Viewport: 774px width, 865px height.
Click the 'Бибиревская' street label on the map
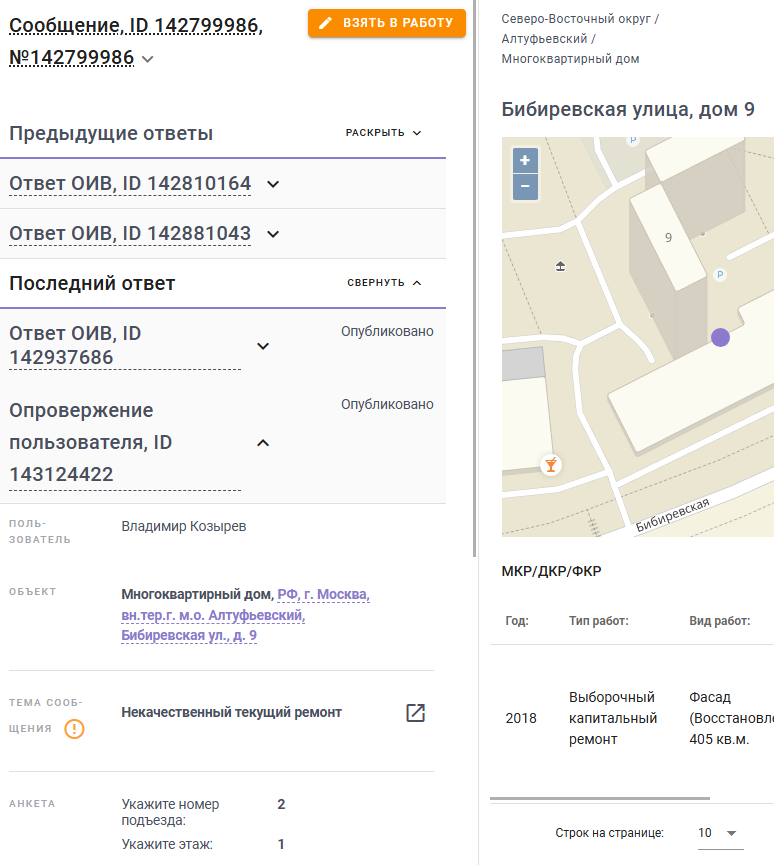pos(672,516)
